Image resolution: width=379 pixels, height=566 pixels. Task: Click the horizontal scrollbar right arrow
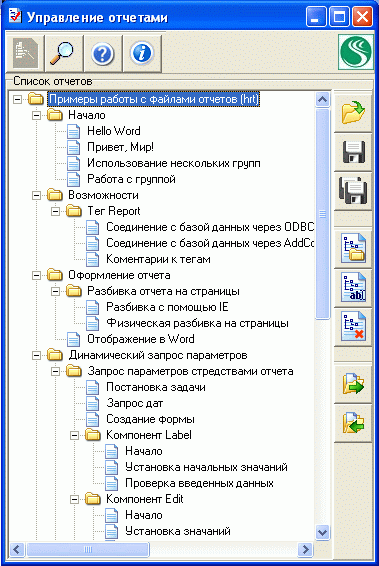click(x=305, y=549)
